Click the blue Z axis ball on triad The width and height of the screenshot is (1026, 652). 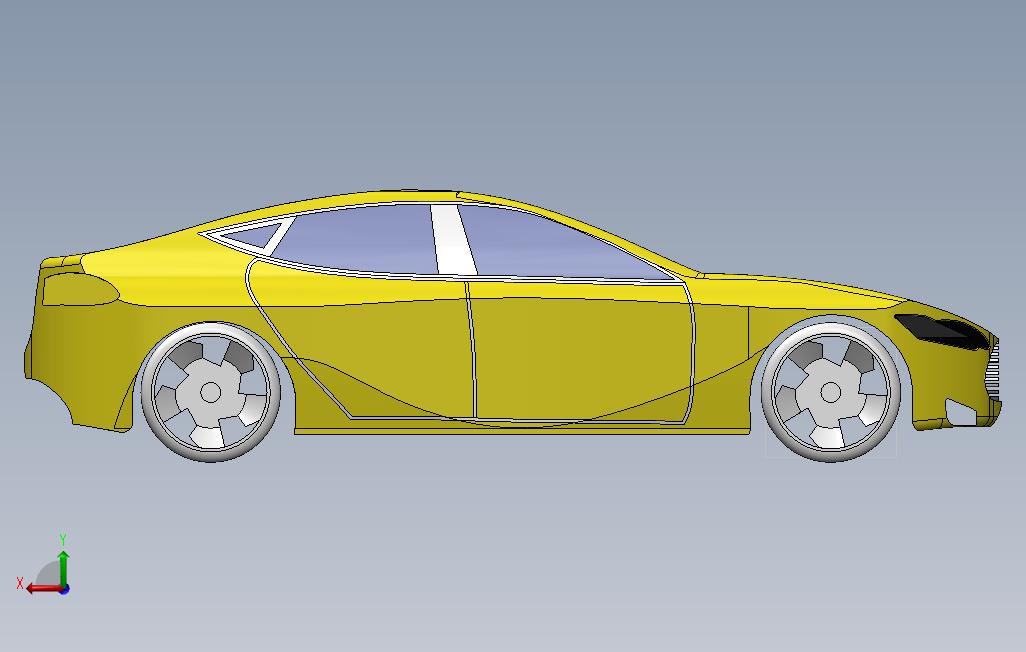pyautogui.click(x=64, y=590)
